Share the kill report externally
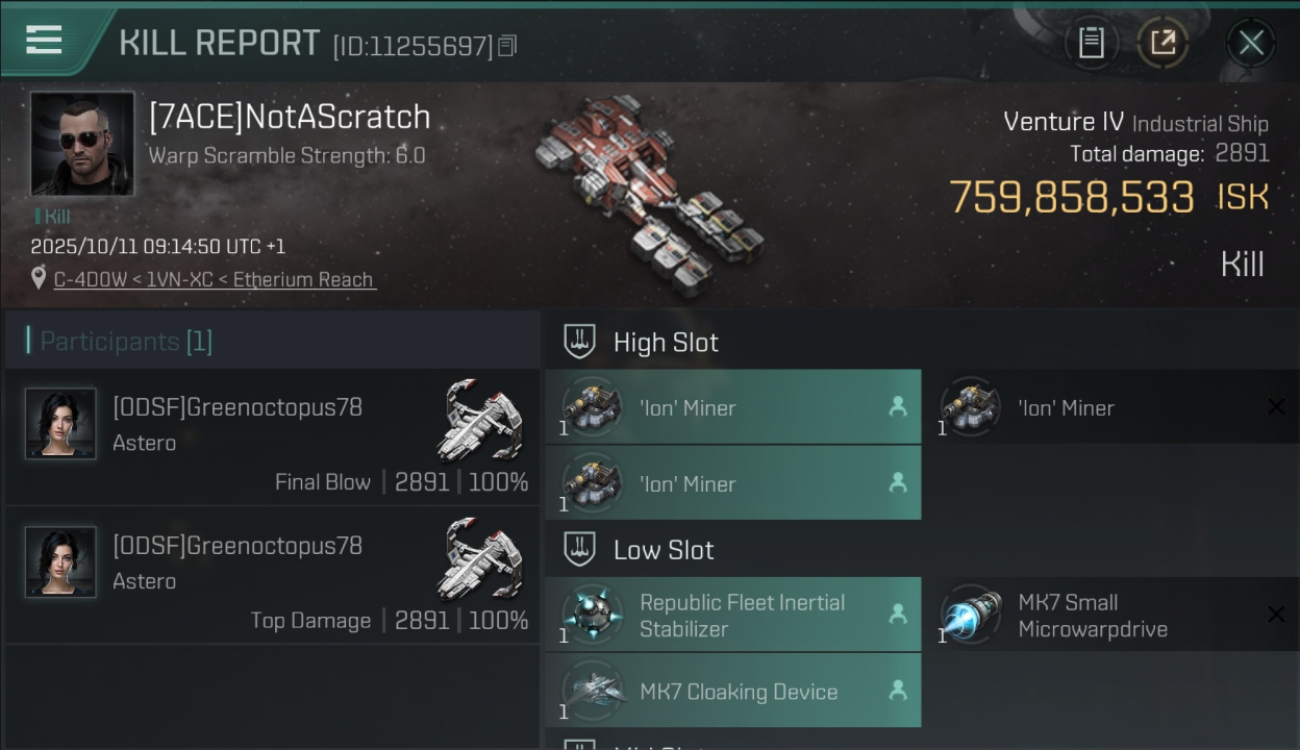Image resolution: width=1300 pixels, height=750 pixels. click(x=1163, y=42)
